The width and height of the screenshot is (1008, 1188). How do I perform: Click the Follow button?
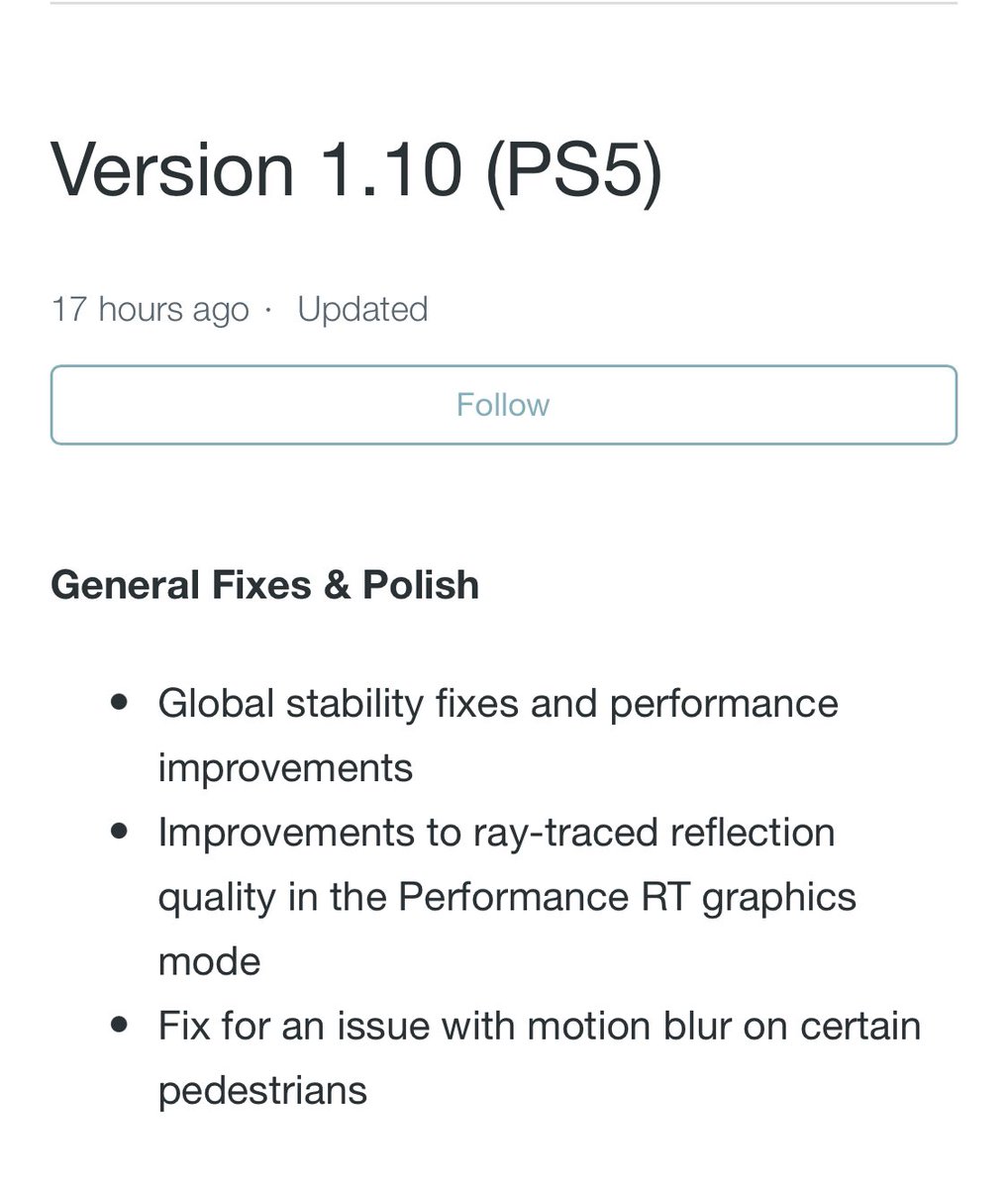click(503, 405)
